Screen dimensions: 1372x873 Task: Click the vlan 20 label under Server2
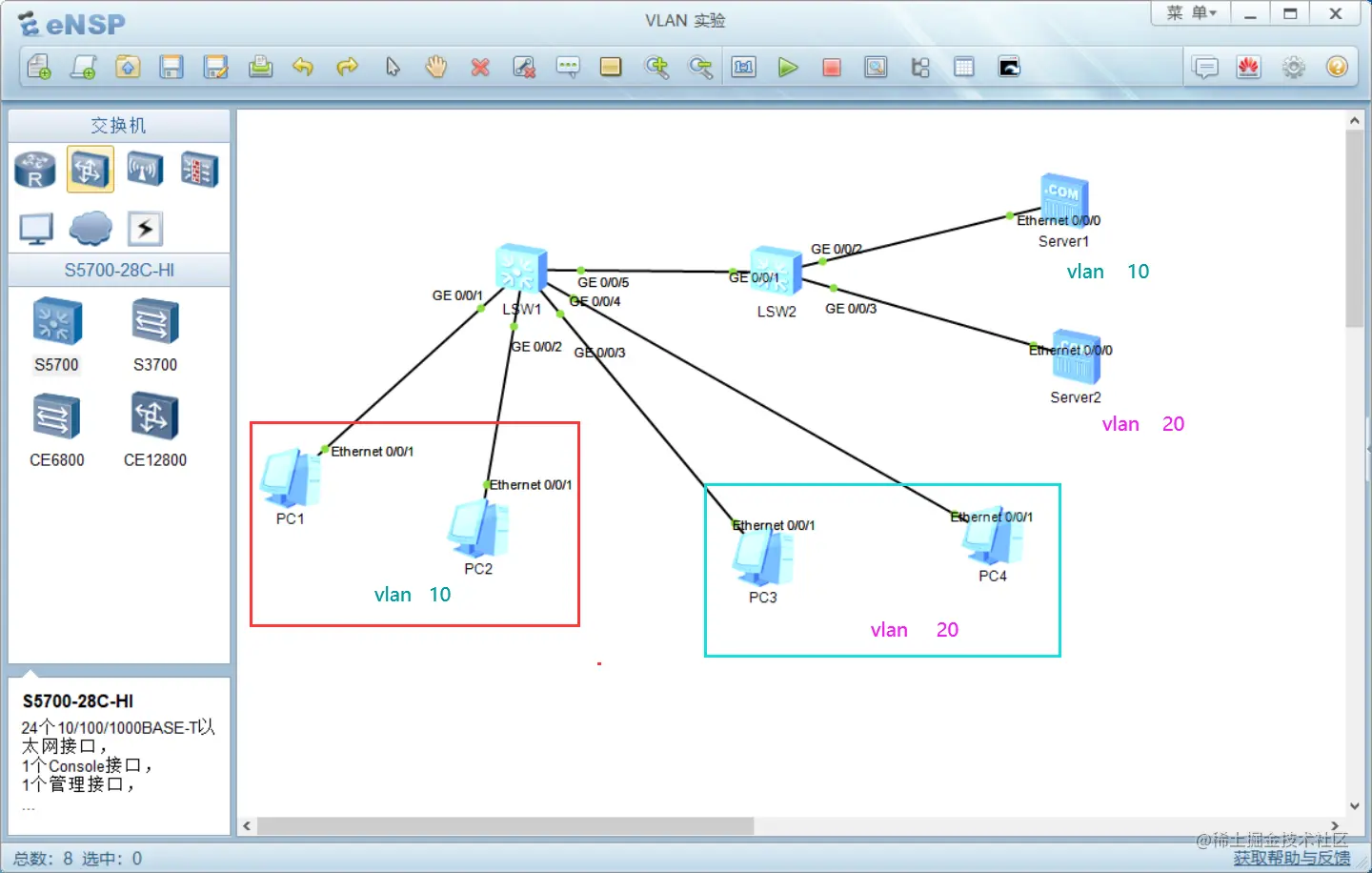tap(1143, 424)
